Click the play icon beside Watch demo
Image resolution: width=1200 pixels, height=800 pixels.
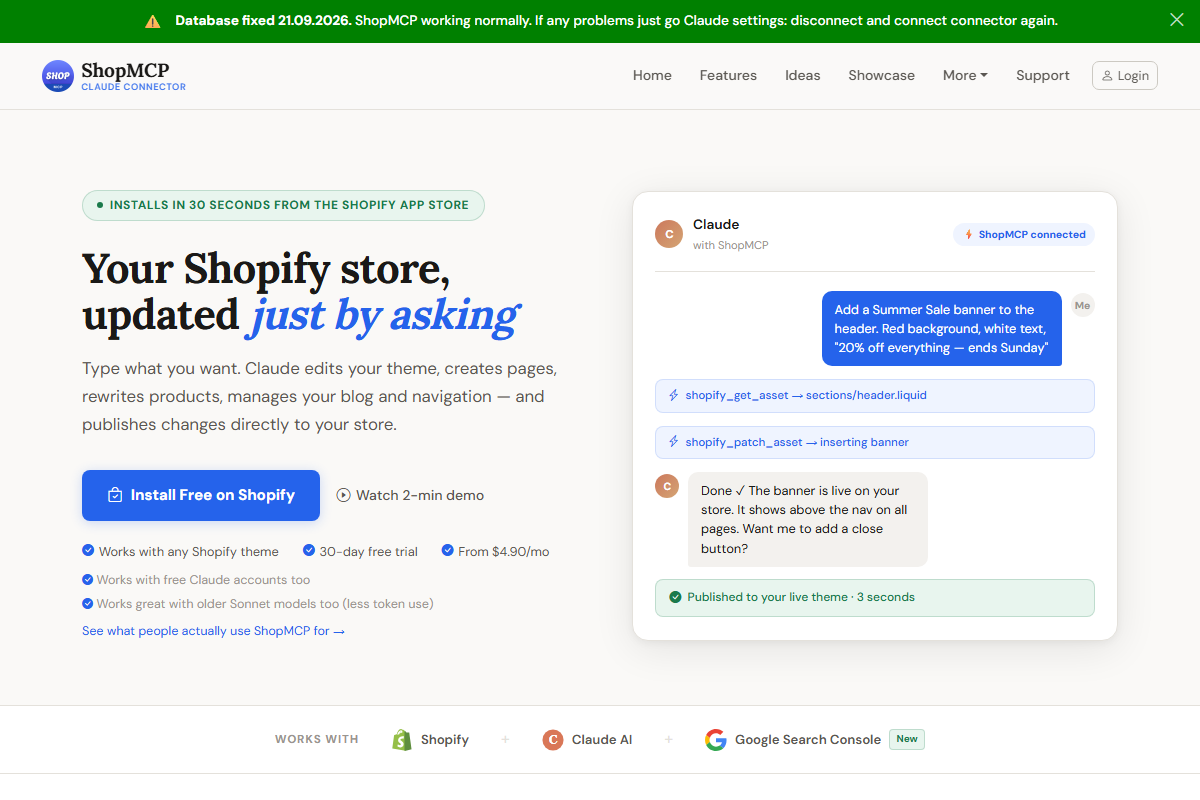point(344,495)
